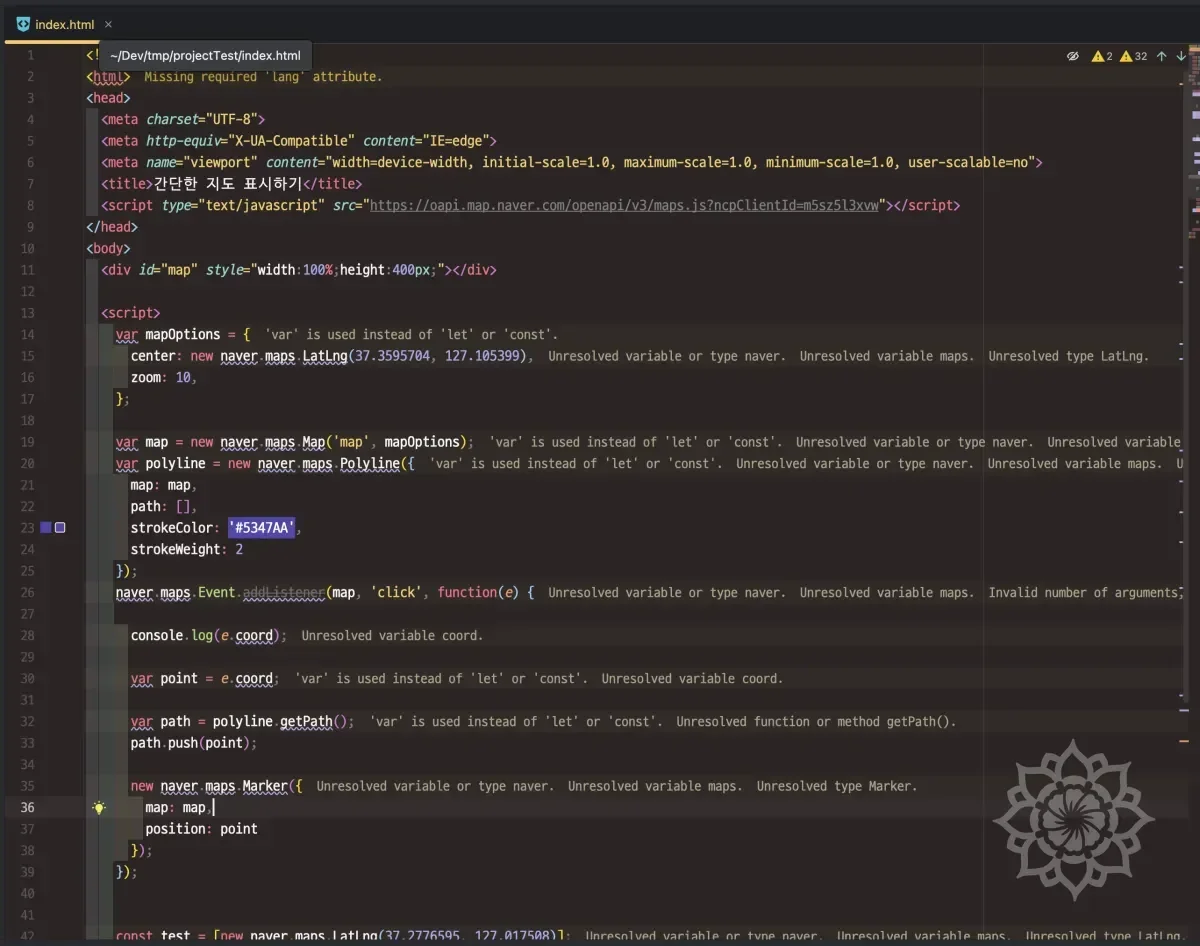The height and width of the screenshot is (946, 1200).
Task: Click the struck-through addListener method name
Action: 284,592
